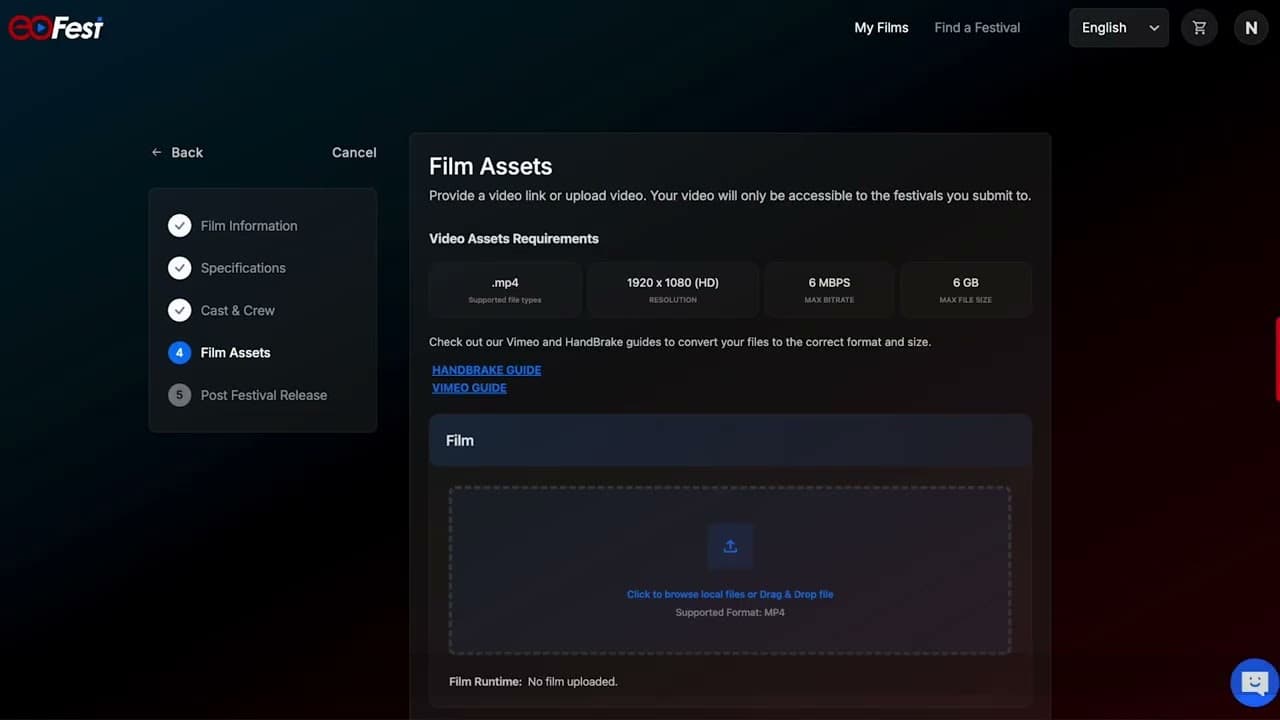Open the shopping cart icon

[x=1199, y=28]
